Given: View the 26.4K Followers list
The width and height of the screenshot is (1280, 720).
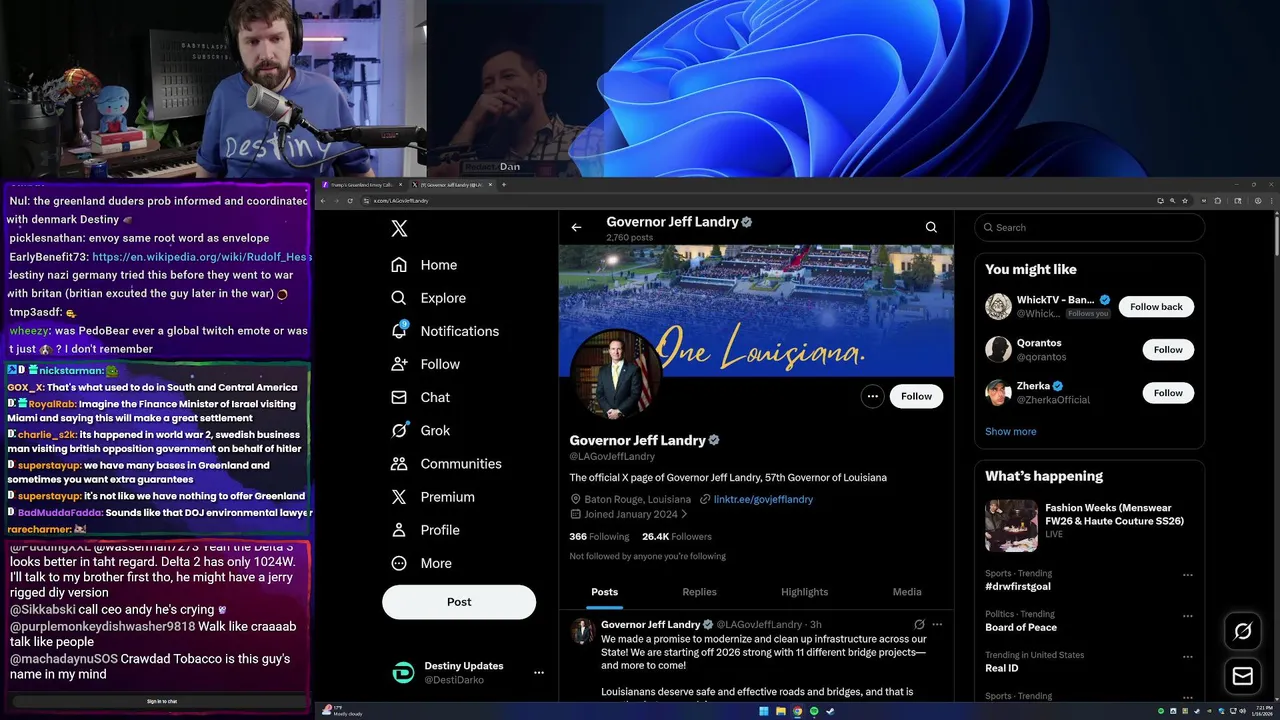Looking at the screenshot, I should (677, 537).
